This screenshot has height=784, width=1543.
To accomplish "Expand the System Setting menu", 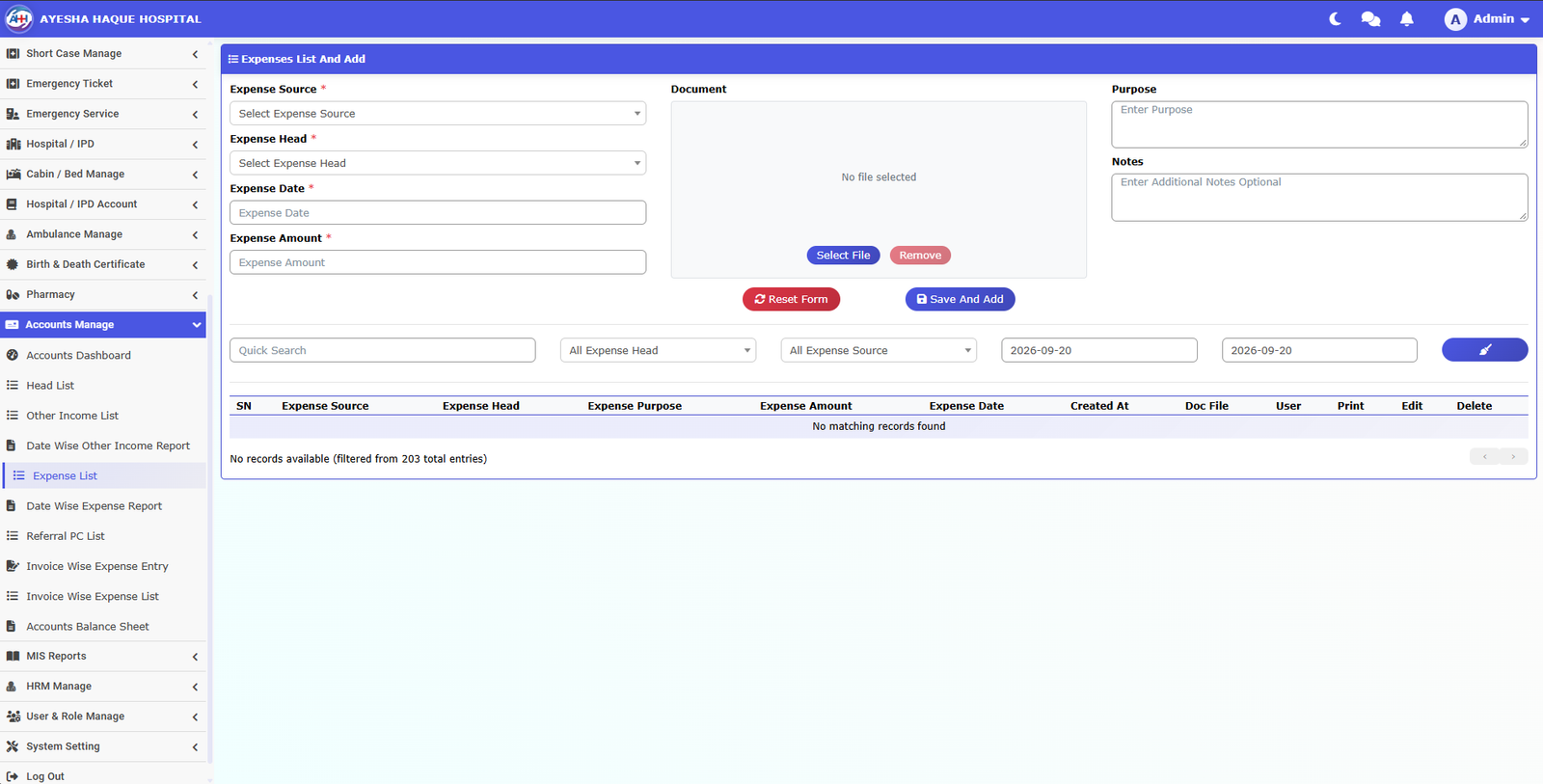I will point(103,746).
